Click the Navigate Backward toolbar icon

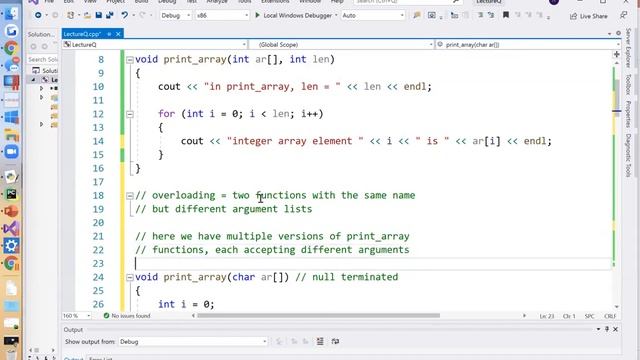38,16
